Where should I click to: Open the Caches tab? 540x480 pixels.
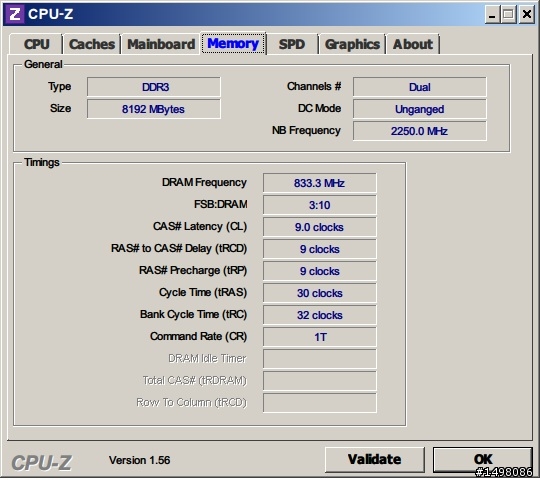92,44
